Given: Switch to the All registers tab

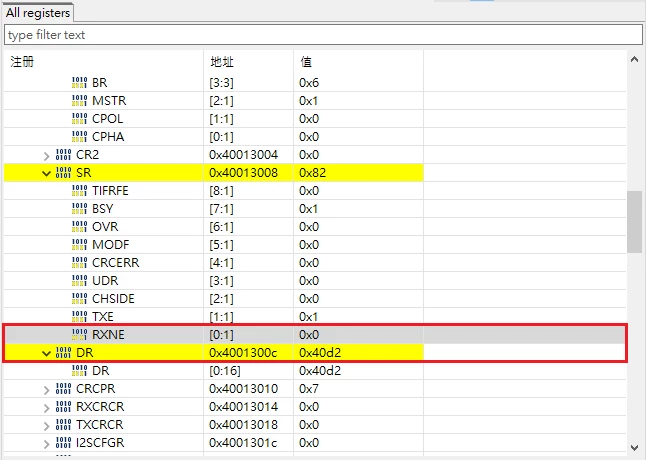Looking at the screenshot, I should [38, 13].
